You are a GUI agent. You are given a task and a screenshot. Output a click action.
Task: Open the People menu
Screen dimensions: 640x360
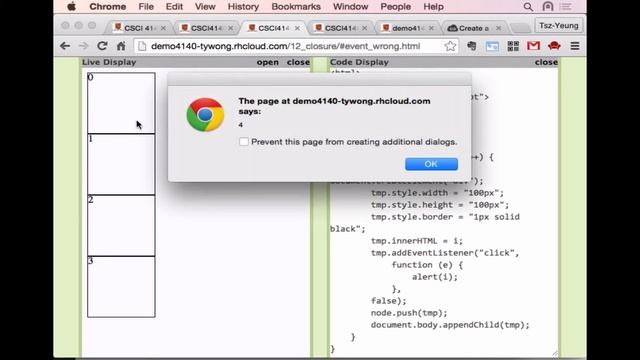[396, 7]
